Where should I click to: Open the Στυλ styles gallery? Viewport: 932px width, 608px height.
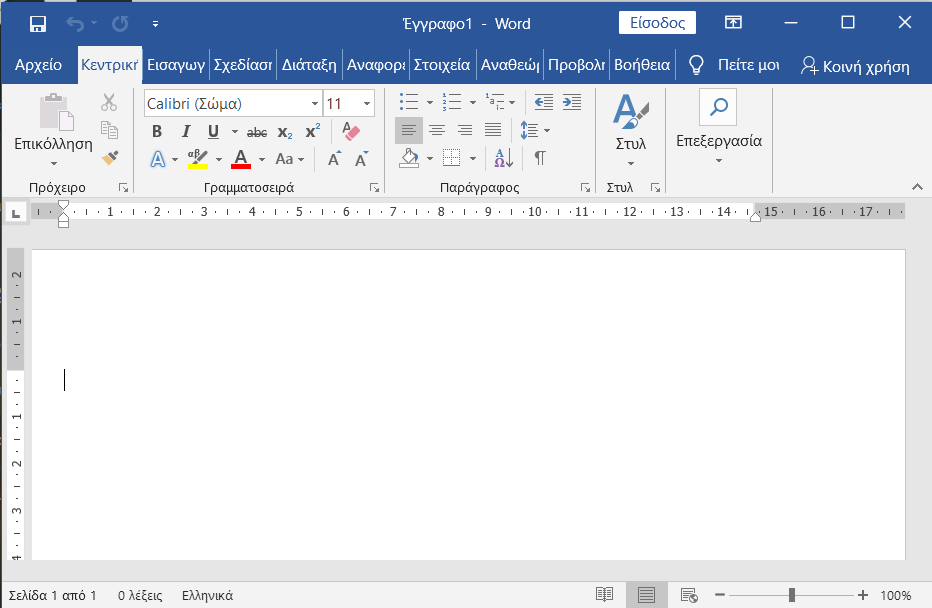tap(630, 130)
